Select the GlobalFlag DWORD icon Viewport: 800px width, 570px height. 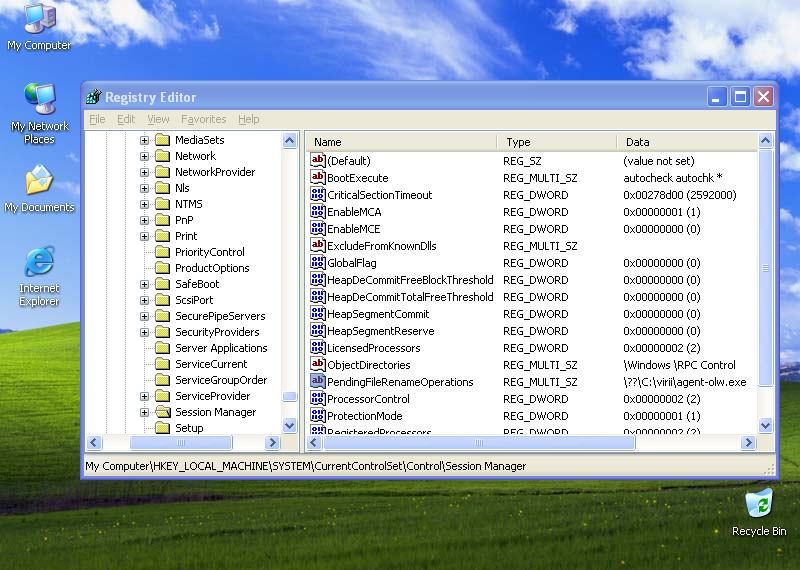click(317, 262)
